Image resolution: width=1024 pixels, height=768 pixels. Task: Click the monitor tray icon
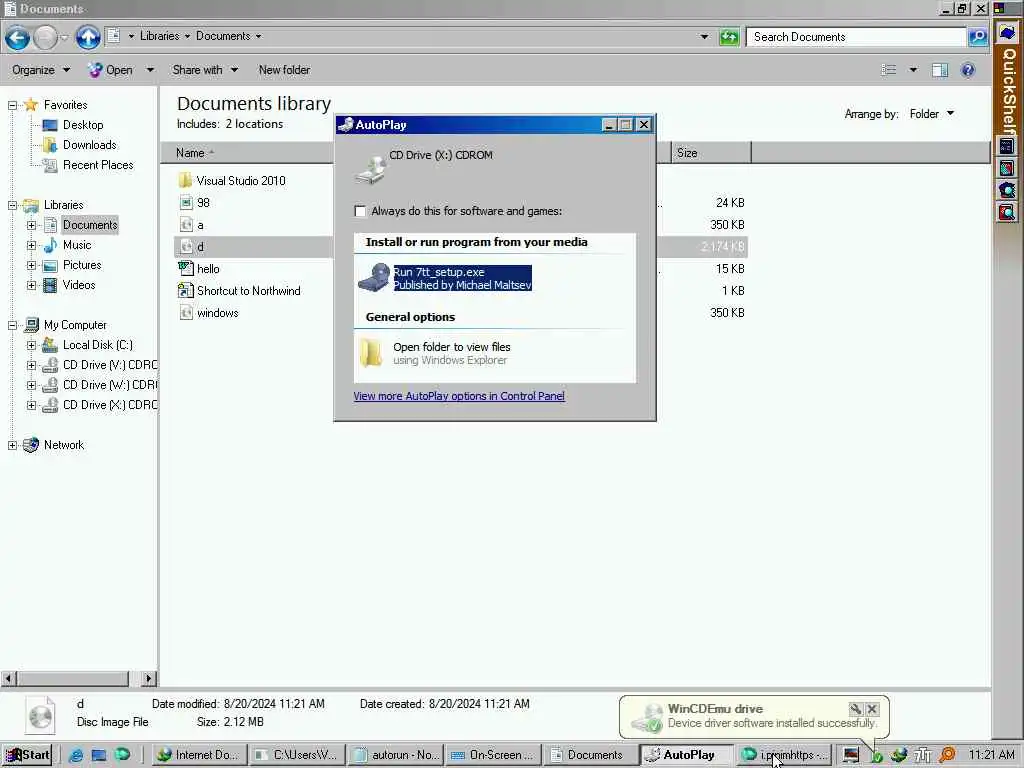pos(850,755)
